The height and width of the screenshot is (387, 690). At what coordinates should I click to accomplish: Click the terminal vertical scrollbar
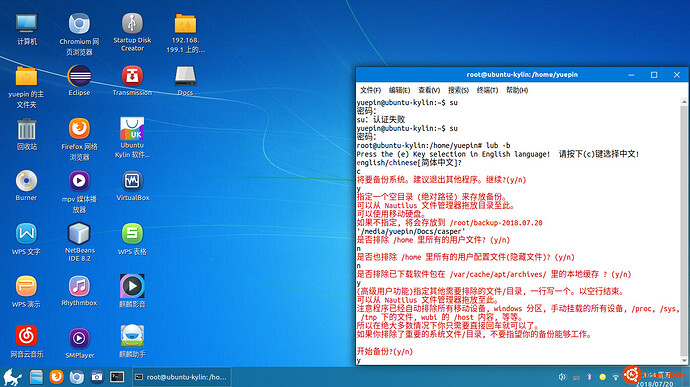coord(684,231)
